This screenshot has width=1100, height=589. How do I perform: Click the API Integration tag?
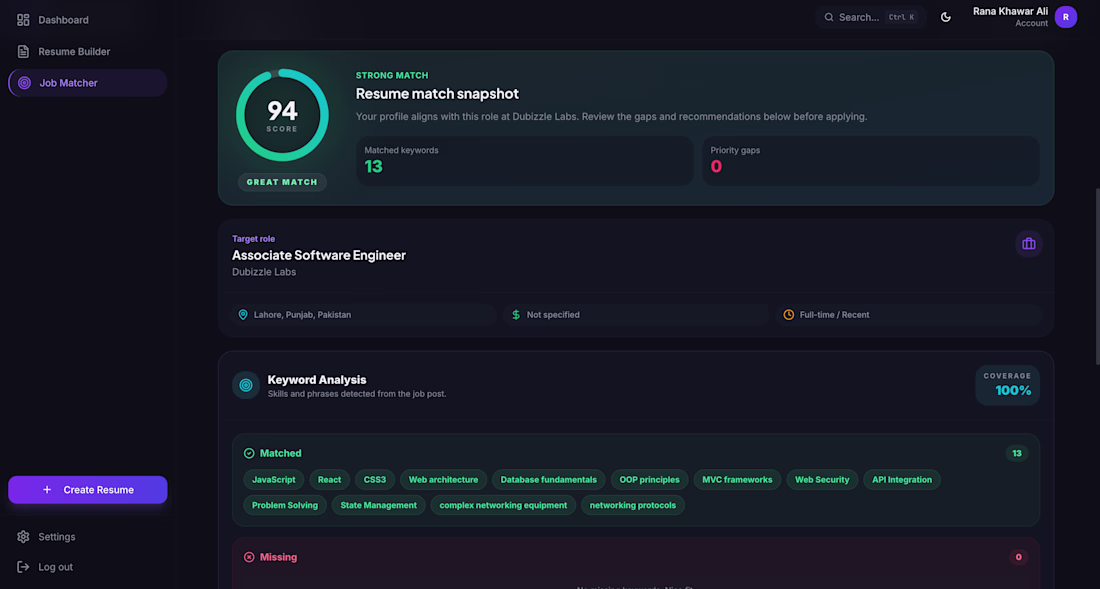pos(902,480)
